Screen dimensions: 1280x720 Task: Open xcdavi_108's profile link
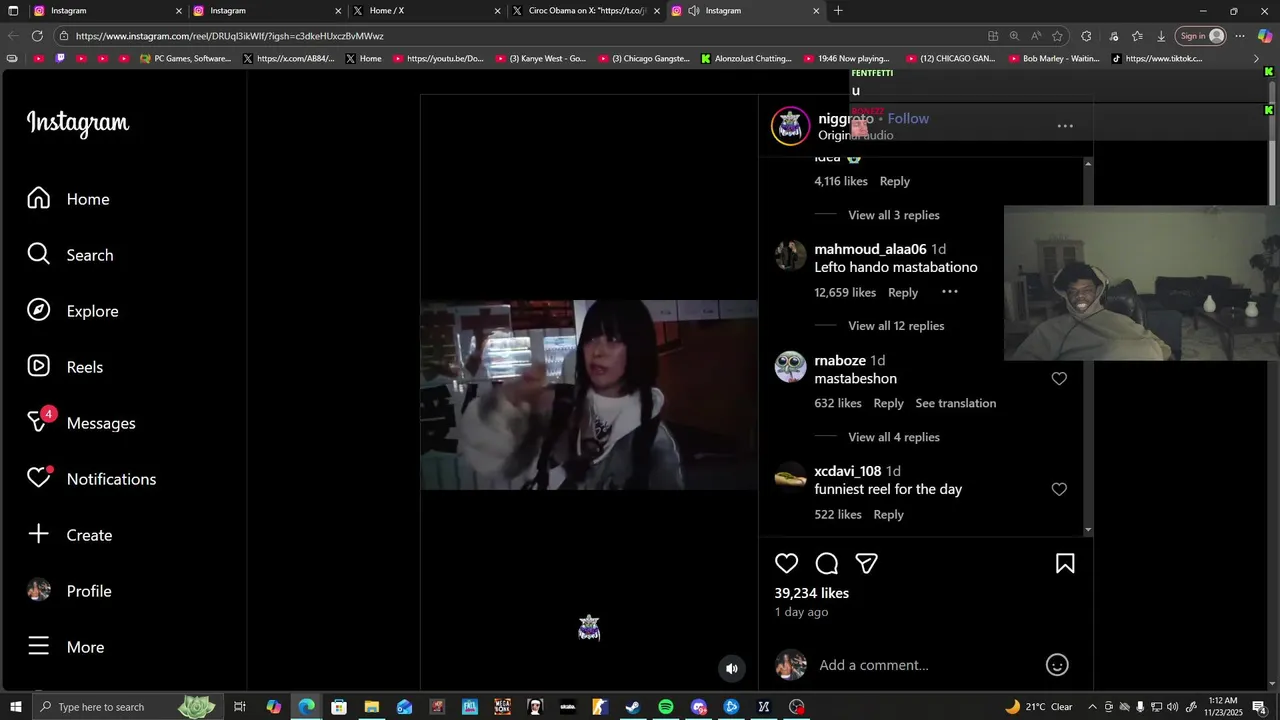tap(848, 471)
